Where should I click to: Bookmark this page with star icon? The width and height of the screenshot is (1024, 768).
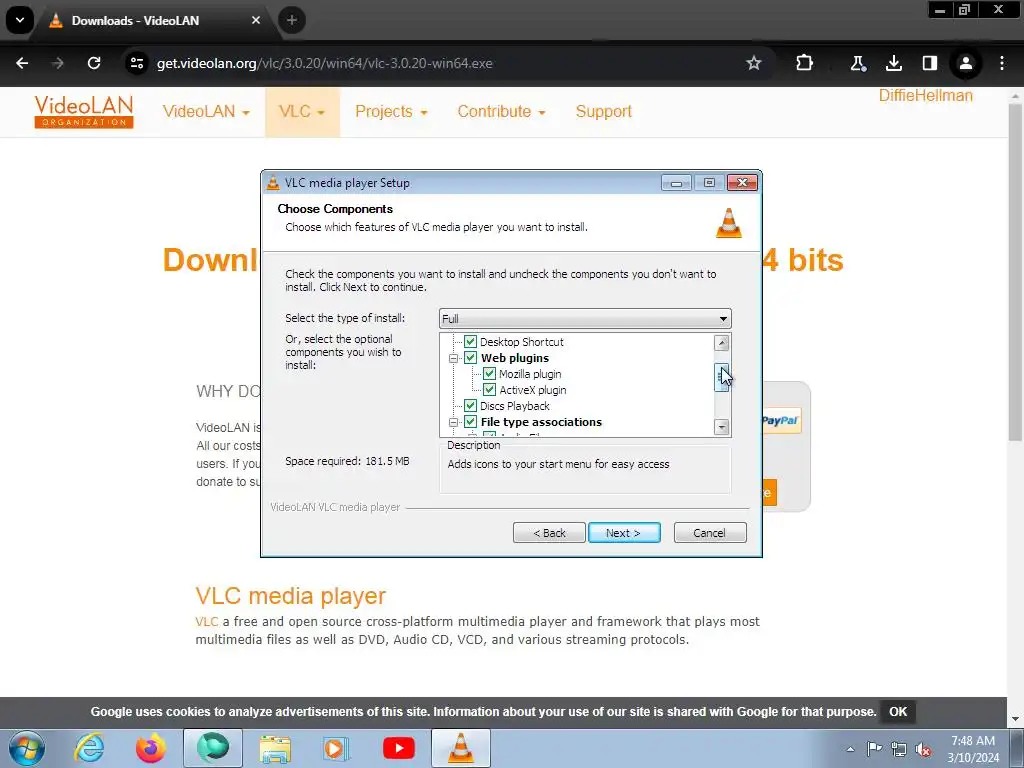754,63
